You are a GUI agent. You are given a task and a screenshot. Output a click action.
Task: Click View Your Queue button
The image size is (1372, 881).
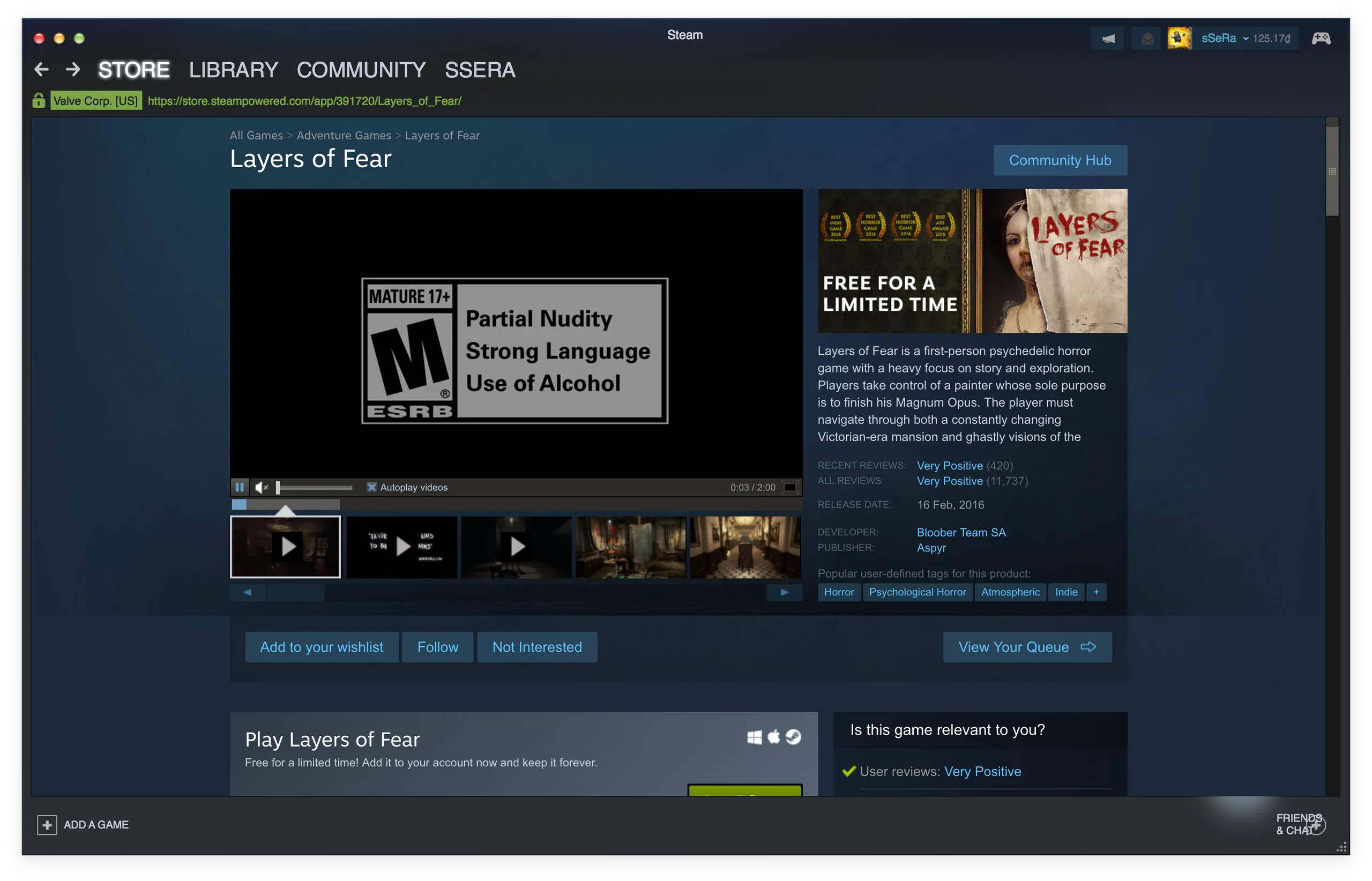tap(1027, 647)
